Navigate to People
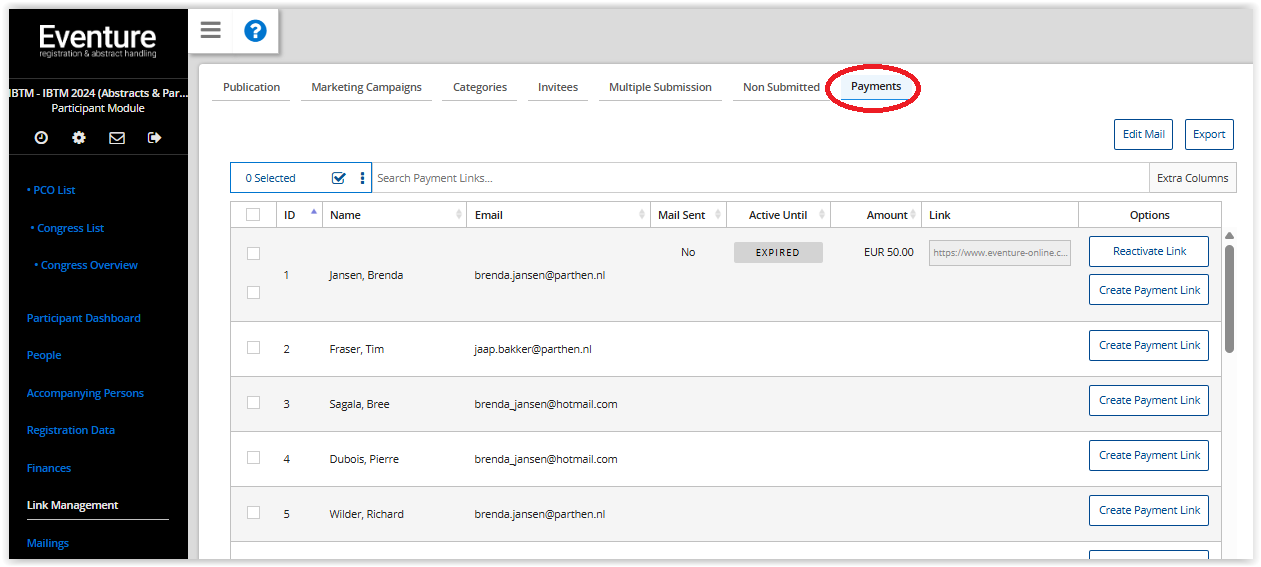Image resolution: width=1261 pixels, height=567 pixels. (44, 355)
